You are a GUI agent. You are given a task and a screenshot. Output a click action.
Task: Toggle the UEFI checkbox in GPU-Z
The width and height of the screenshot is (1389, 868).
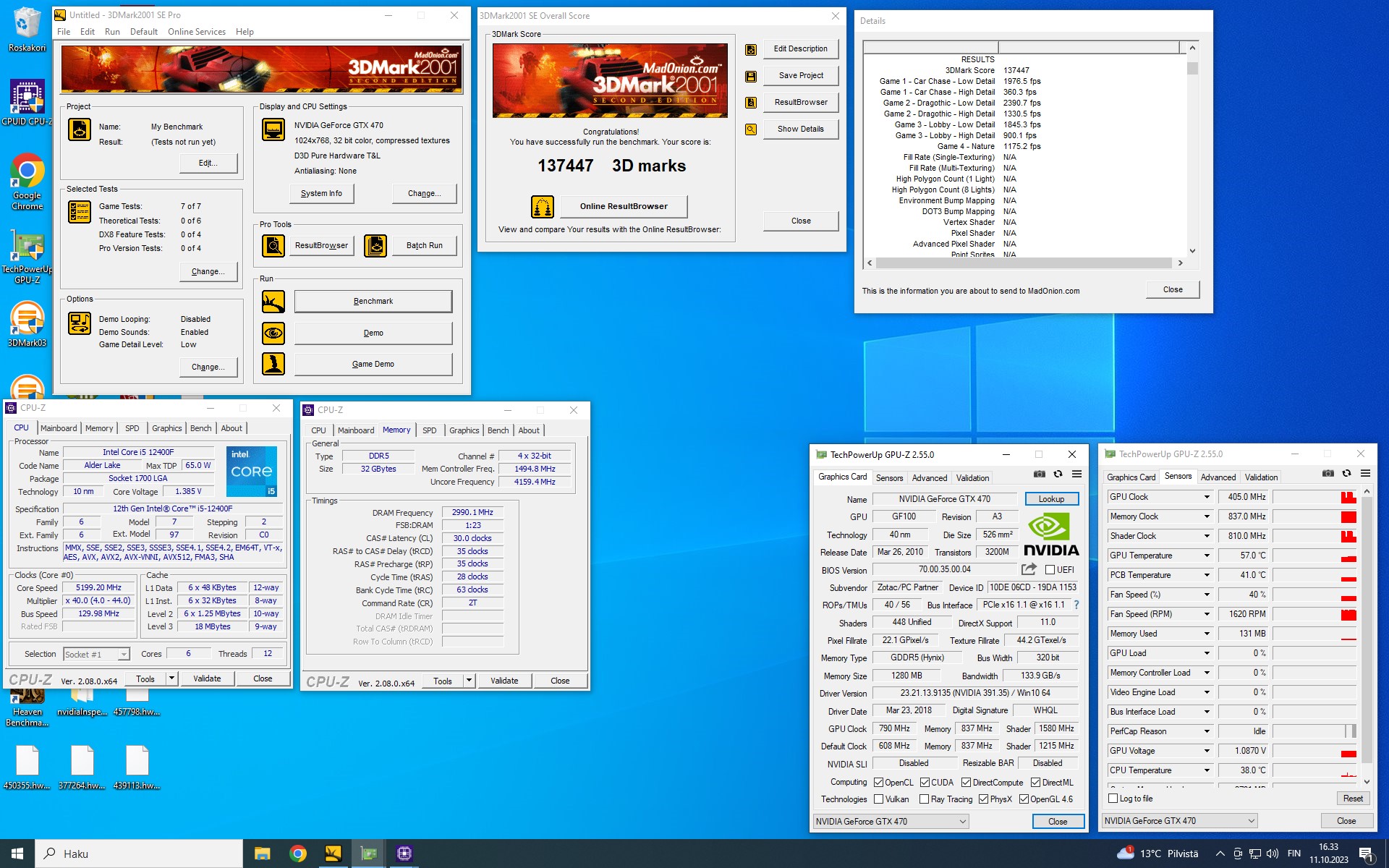pyautogui.click(x=1050, y=570)
